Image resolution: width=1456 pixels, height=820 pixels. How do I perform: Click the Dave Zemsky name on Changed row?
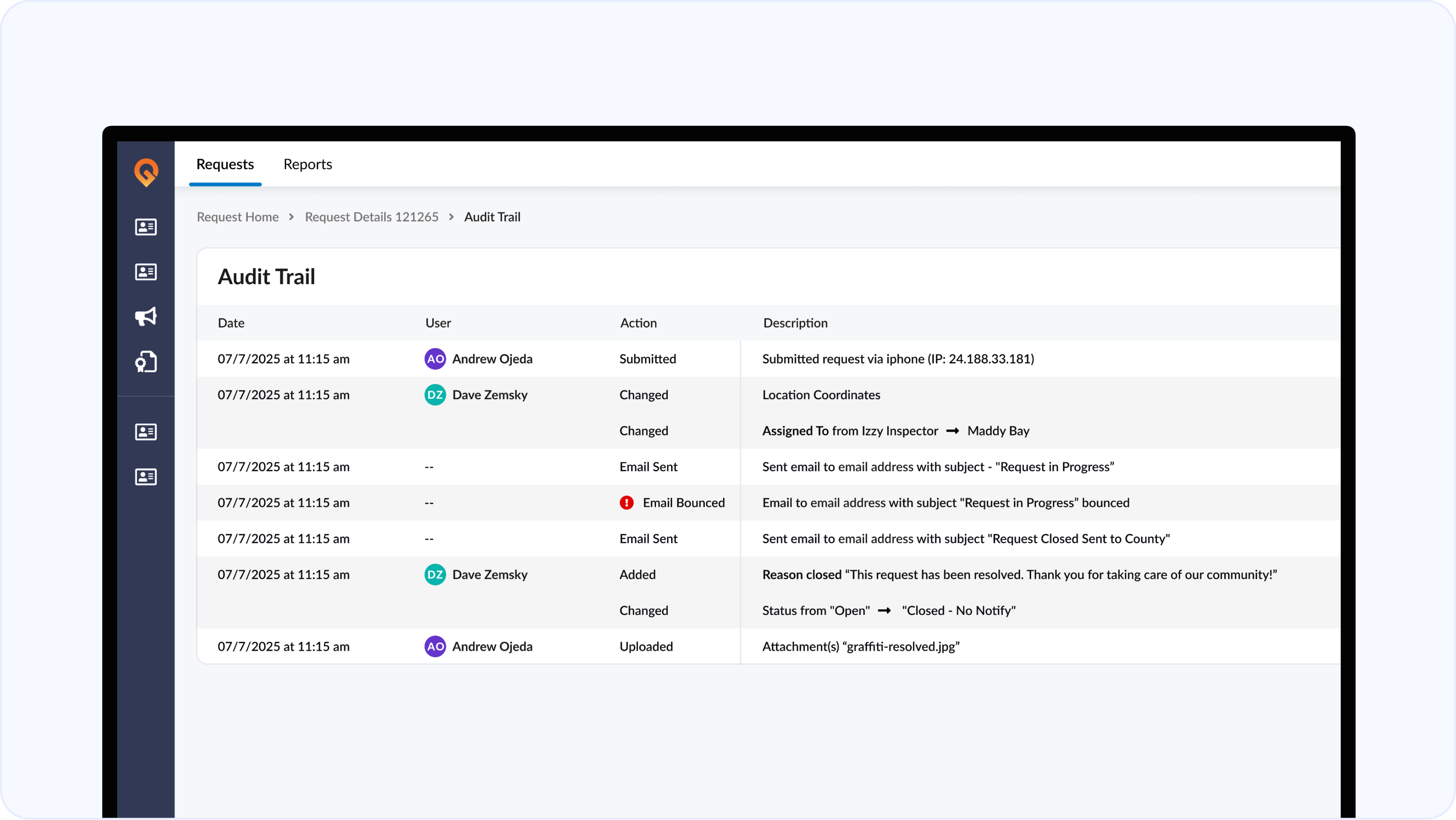(x=490, y=395)
